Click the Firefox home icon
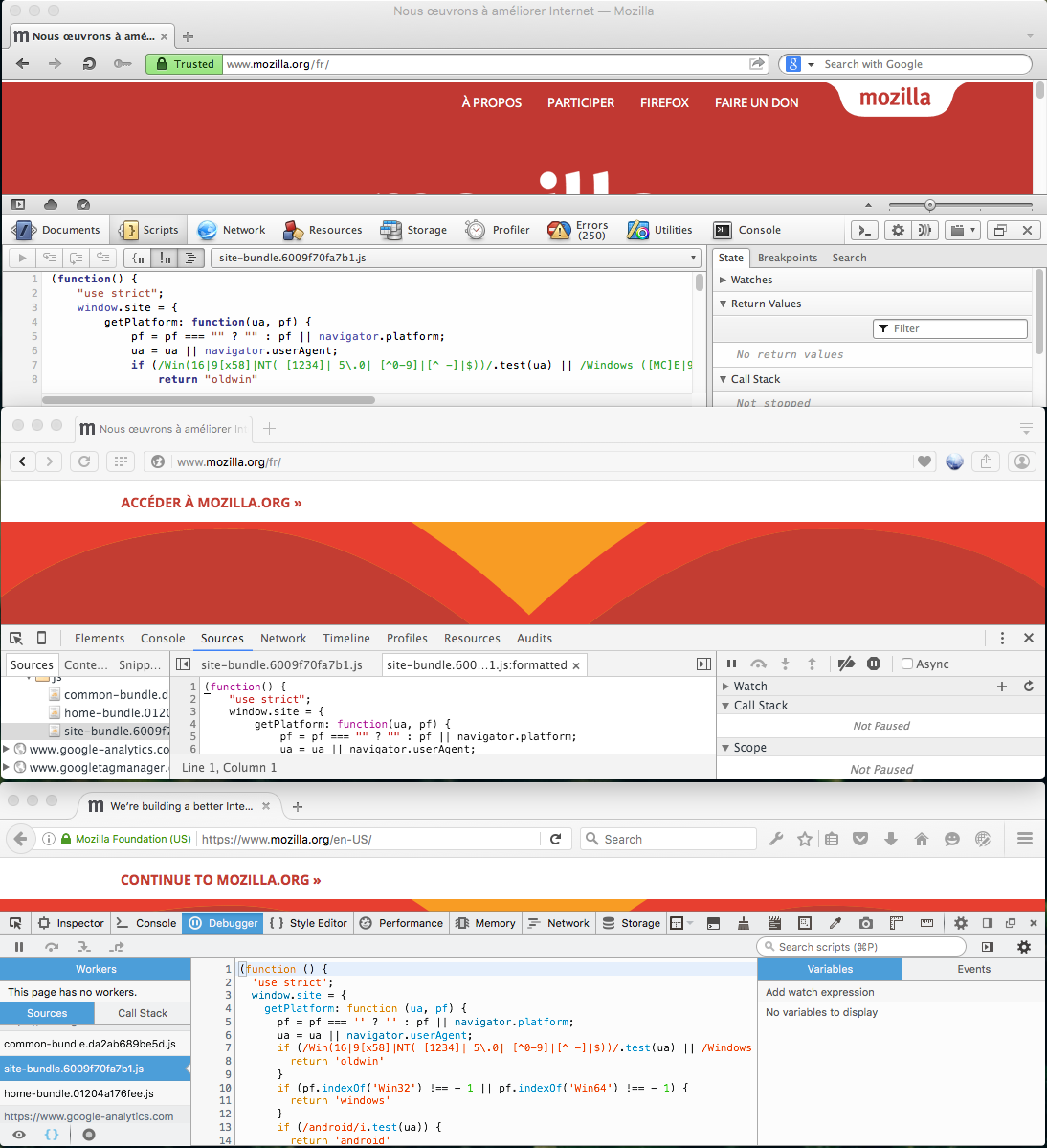The image size is (1047, 1148). [922, 839]
